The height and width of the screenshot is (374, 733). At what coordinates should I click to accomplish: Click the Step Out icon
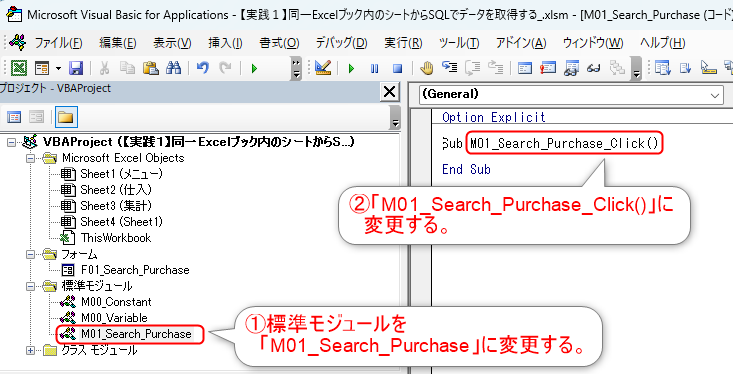coord(496,69)
